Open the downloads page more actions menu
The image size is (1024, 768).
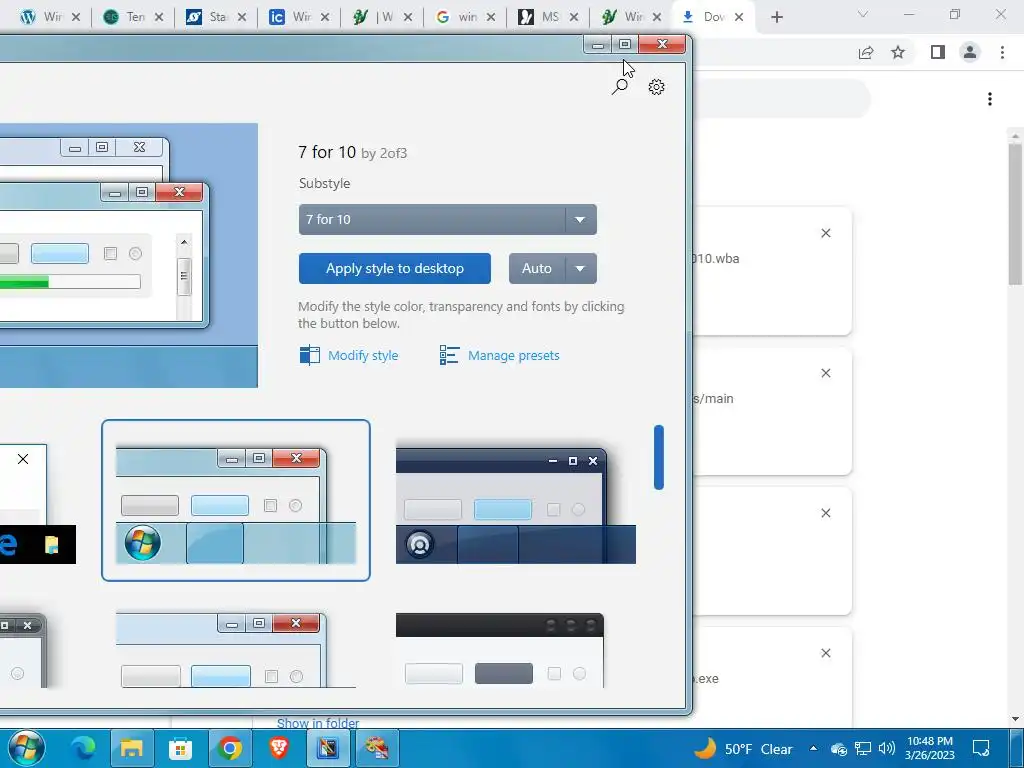coord(990,99)
